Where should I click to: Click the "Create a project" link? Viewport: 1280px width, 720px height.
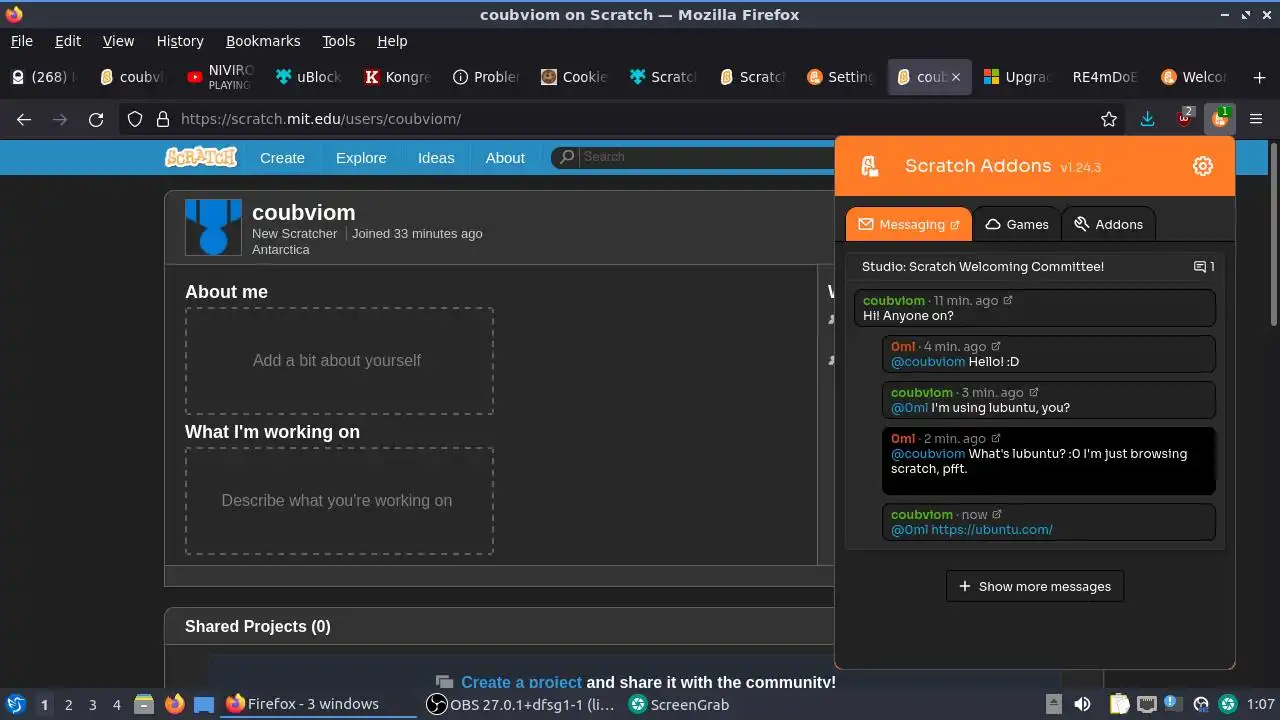point(521,682)
